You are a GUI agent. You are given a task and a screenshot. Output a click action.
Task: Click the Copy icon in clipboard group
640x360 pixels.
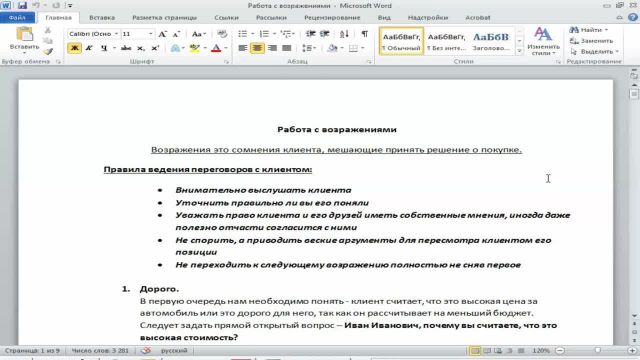click(48, 41)
